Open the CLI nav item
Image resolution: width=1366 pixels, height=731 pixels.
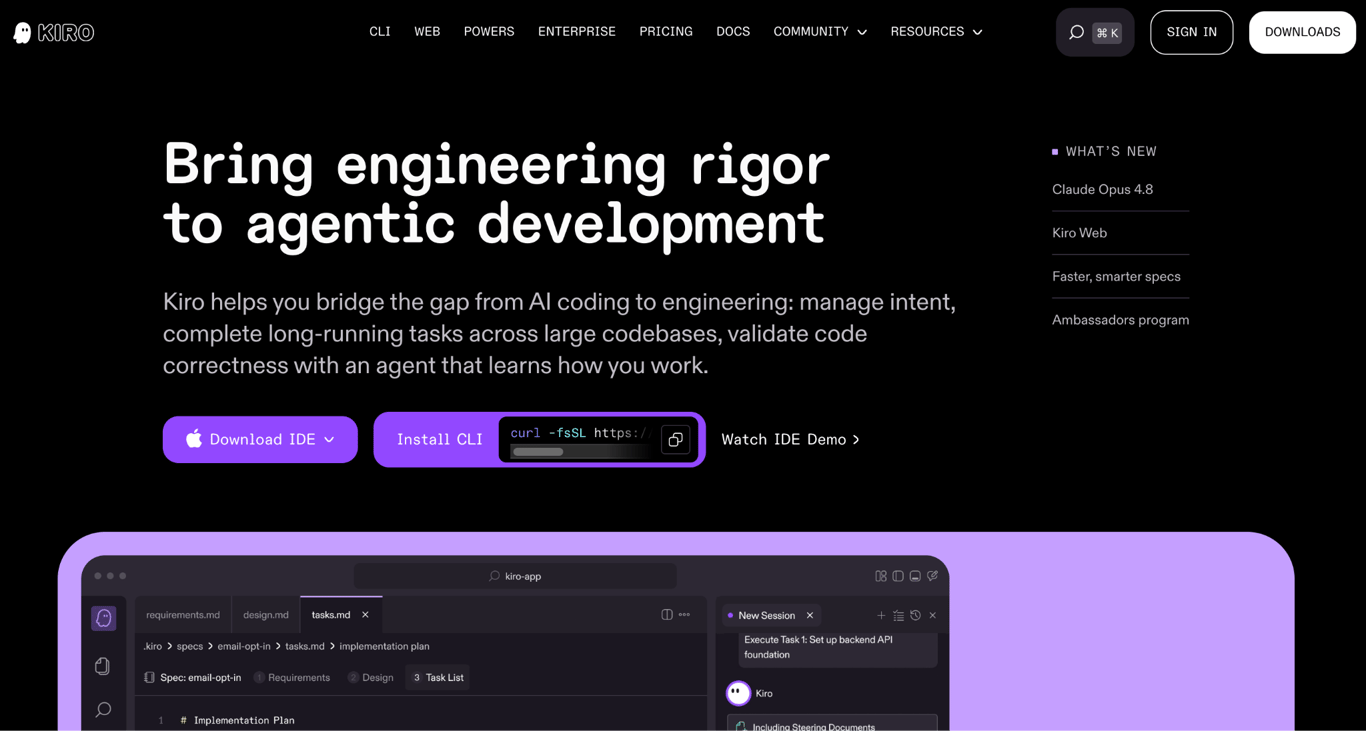[380, 32]
